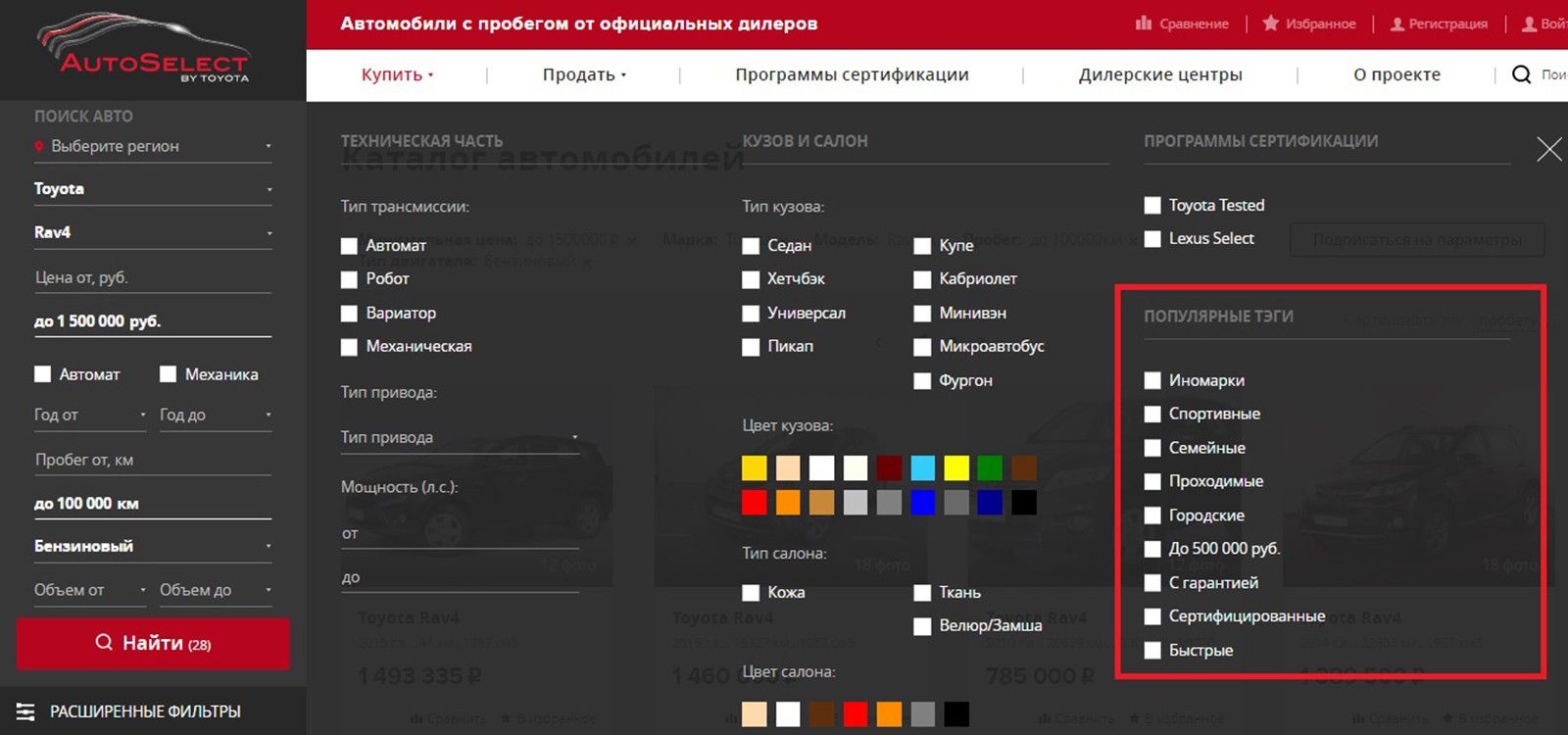Open the О проекте page
The image size is (1568, 735).
tap(1396, 74)
